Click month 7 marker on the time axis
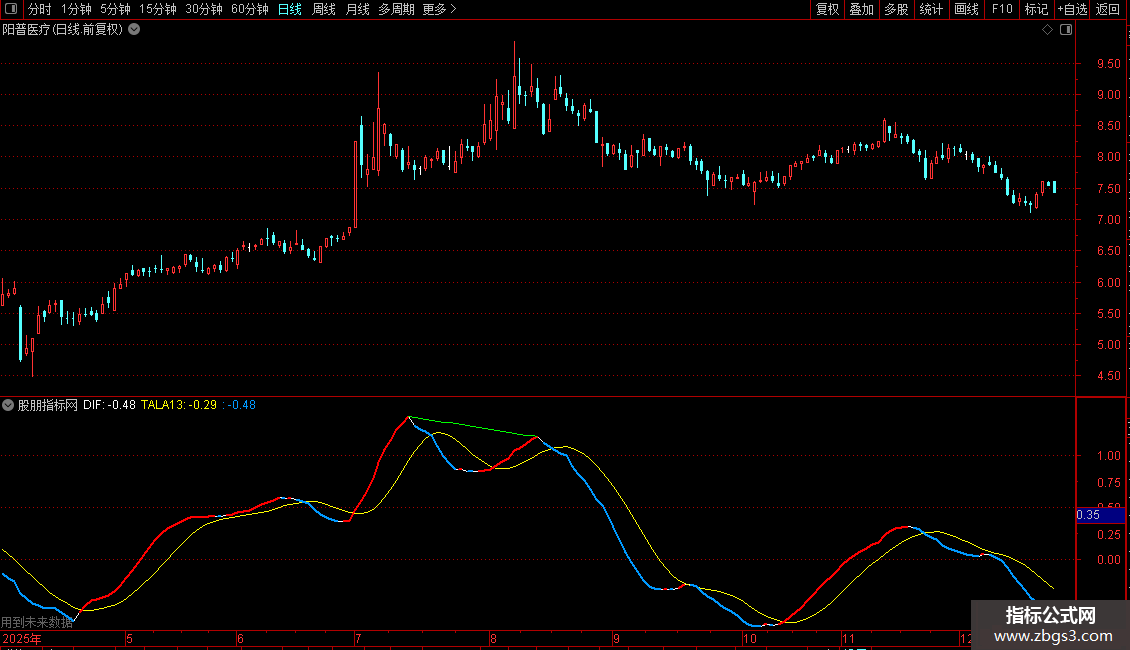 pos(357,638)
